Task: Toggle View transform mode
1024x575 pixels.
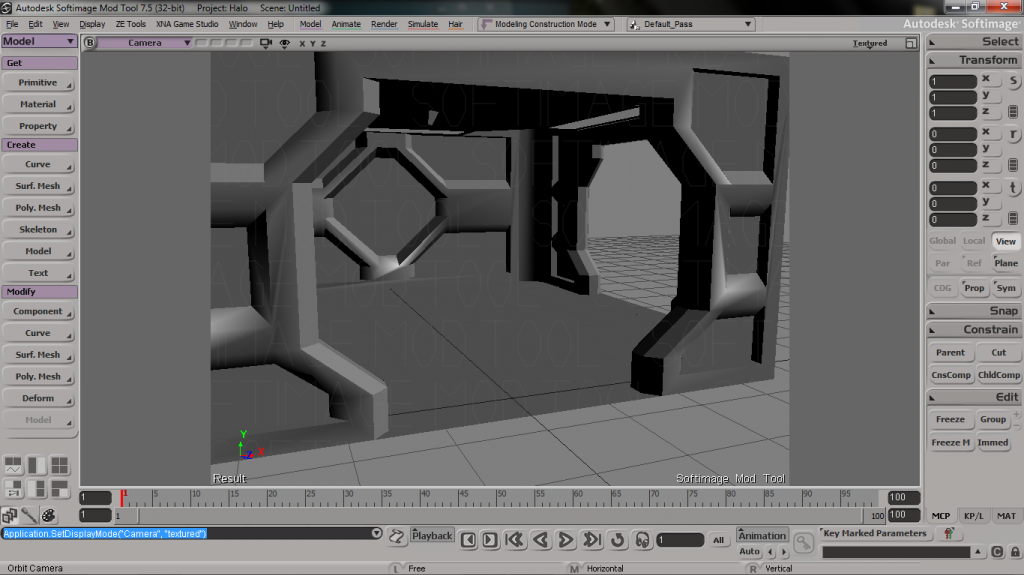Action: (1006, 241)
